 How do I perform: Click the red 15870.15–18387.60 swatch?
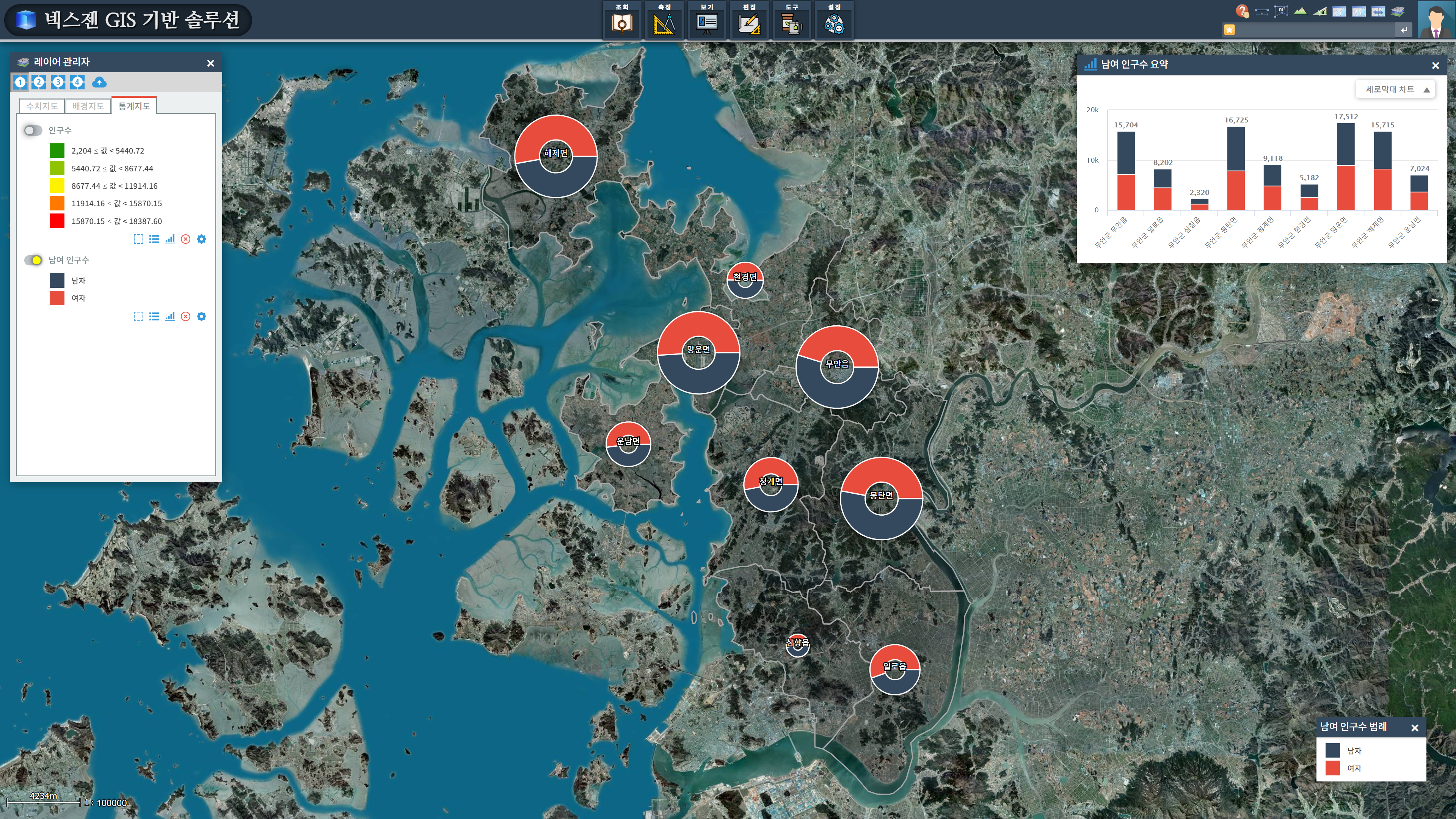(x=57, y=221)
